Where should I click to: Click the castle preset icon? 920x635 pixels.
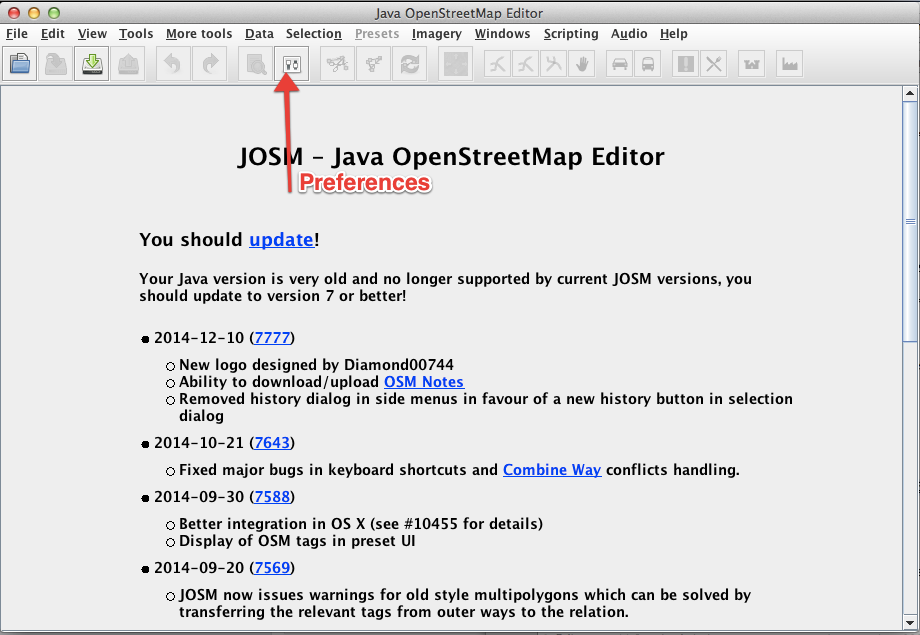(x=752, y=63)
